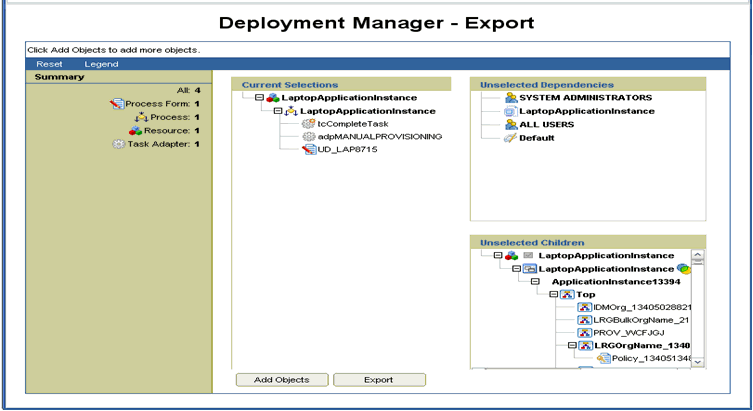
Task: Click the Resource summary icon
Action: tap(135, 131)
